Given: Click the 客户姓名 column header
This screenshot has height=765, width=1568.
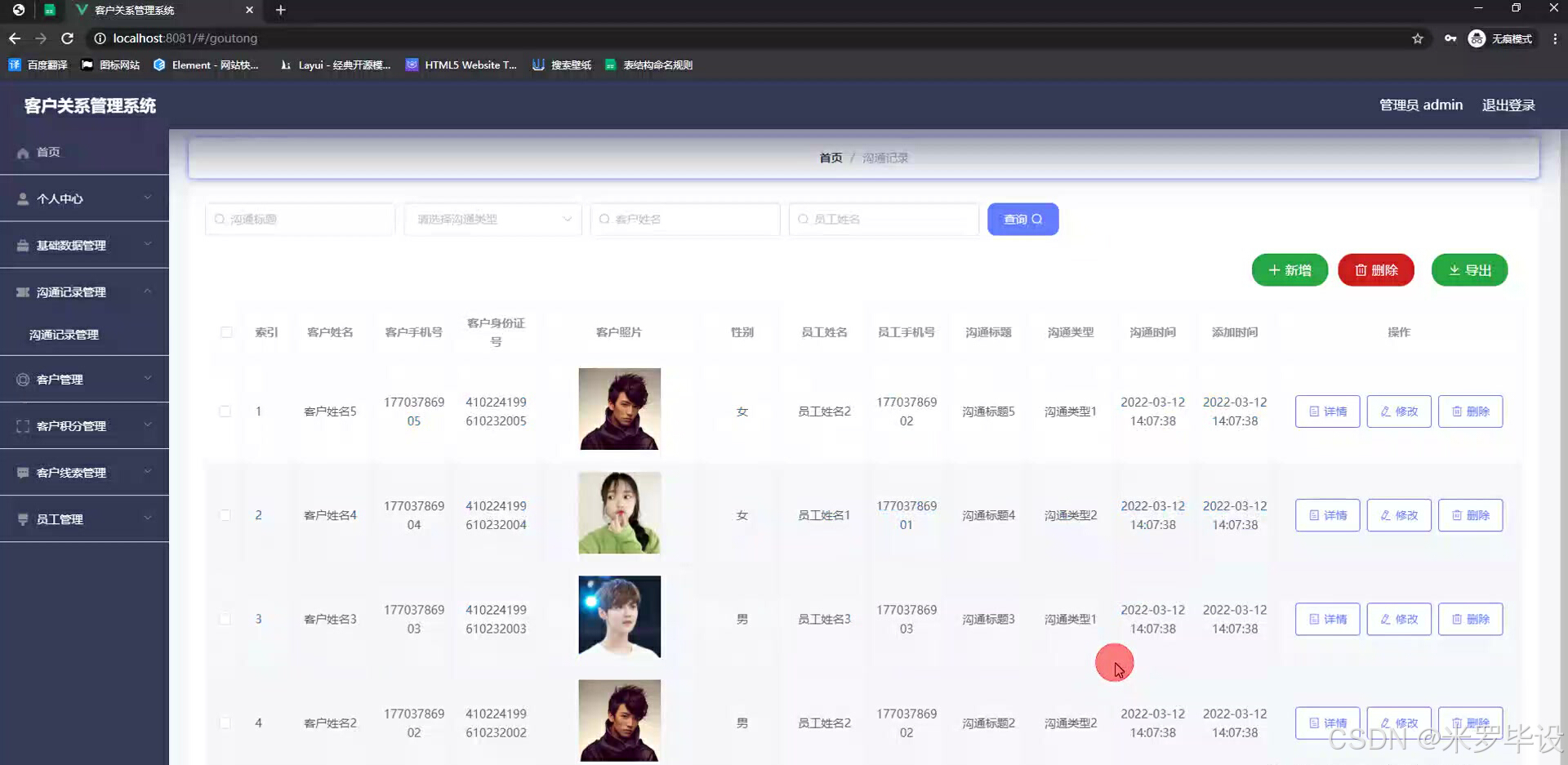Looking at the screenshot, I should pyautogui.click(x=330, y=332).
